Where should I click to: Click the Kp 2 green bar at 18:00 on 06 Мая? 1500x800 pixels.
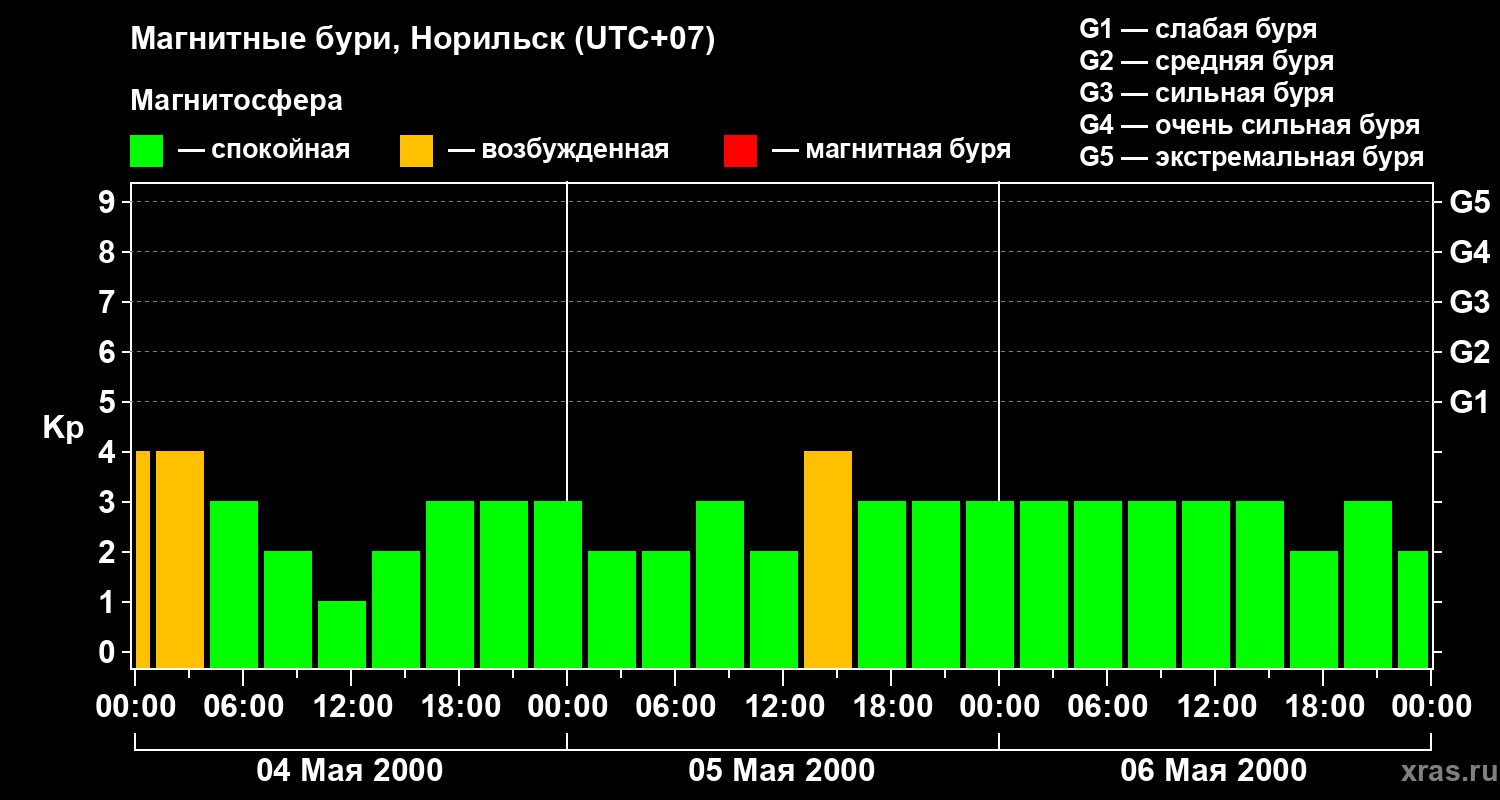pos(1314,609)
